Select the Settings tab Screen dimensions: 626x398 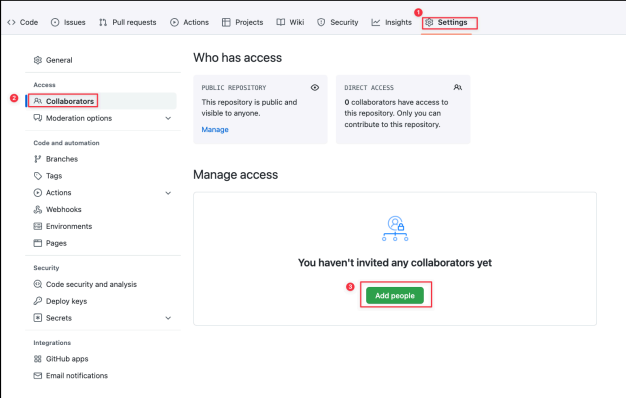446,22
